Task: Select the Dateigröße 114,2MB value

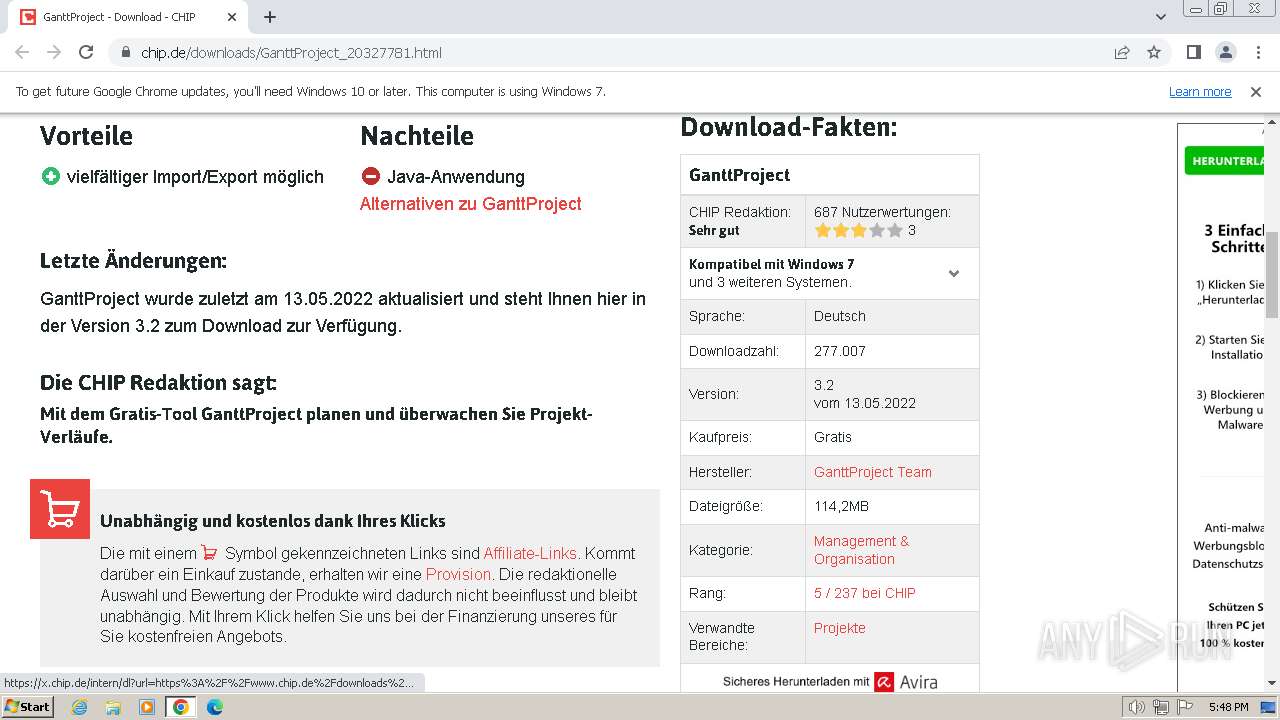Action: pos(841,506)
